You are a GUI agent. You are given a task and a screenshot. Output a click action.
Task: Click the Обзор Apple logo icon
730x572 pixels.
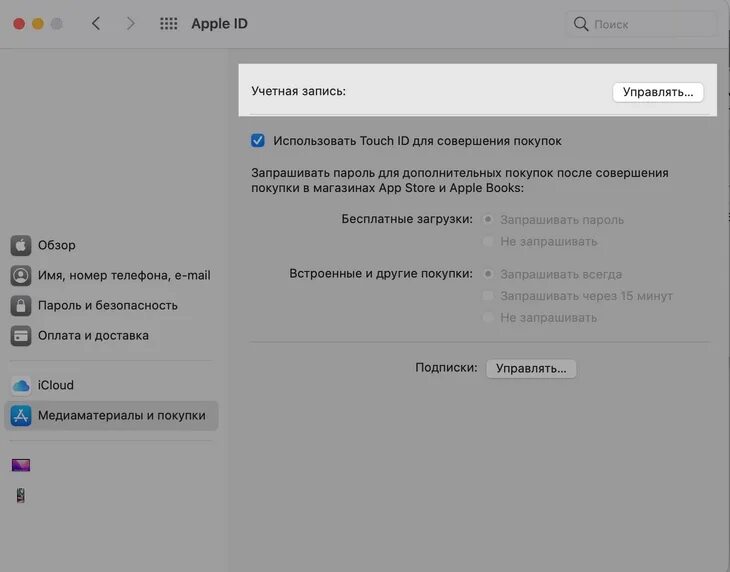[21, 245]
